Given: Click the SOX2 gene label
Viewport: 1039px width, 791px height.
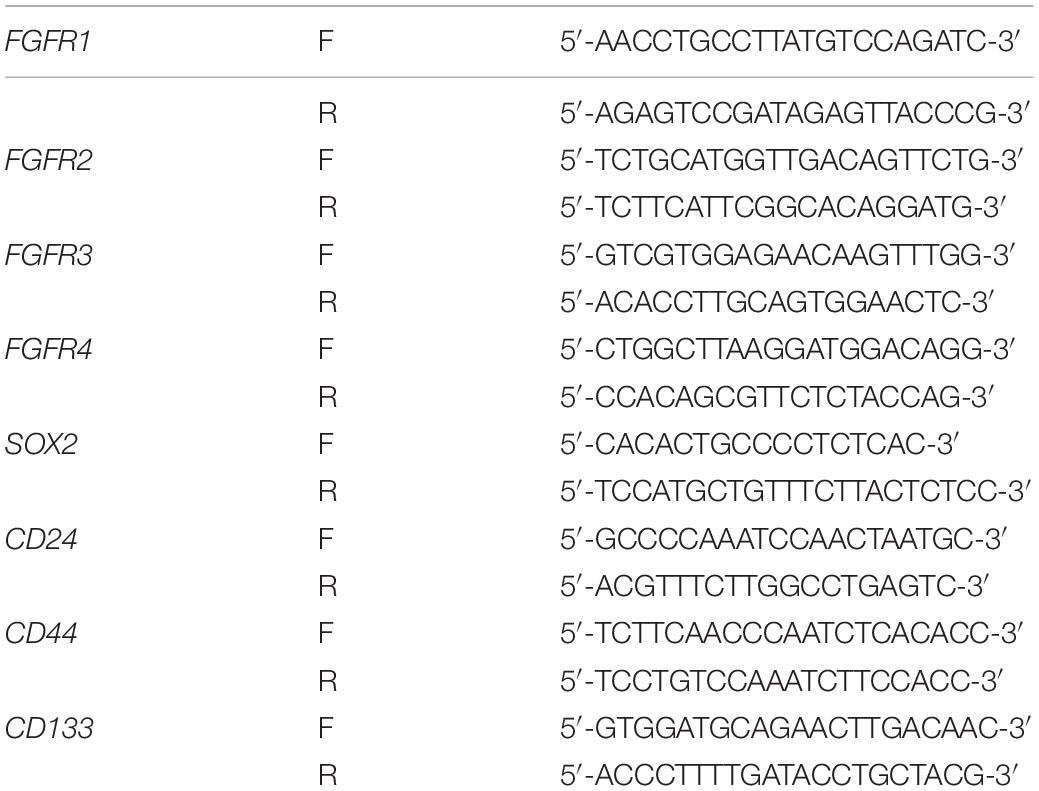Looking at the screenshot, I should 41,444.
